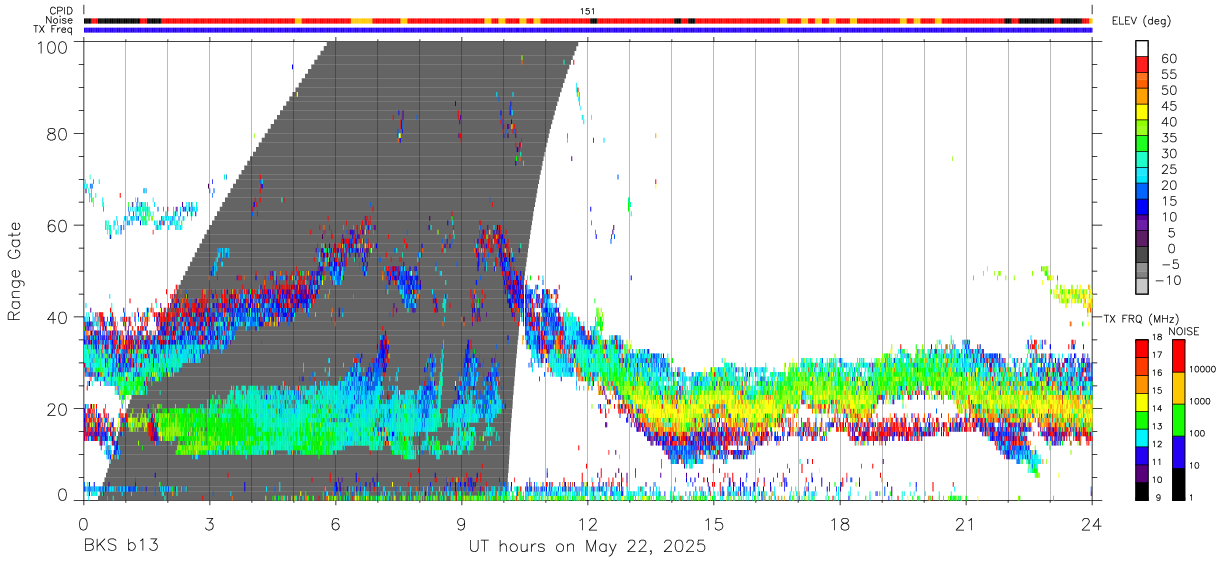1228x567 pixels.
Task: Click the red-yellow Noise strip above the plot
Action: tap(587, 20)
